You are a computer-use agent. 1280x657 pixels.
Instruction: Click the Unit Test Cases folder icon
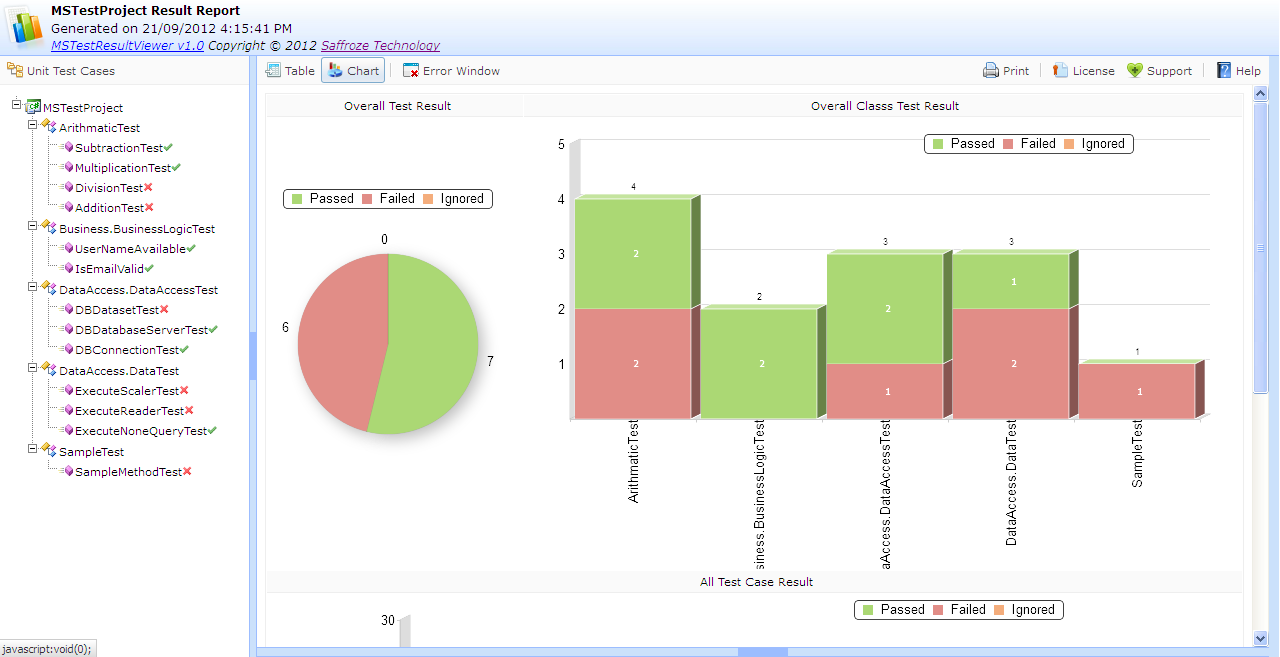(14, 71)
